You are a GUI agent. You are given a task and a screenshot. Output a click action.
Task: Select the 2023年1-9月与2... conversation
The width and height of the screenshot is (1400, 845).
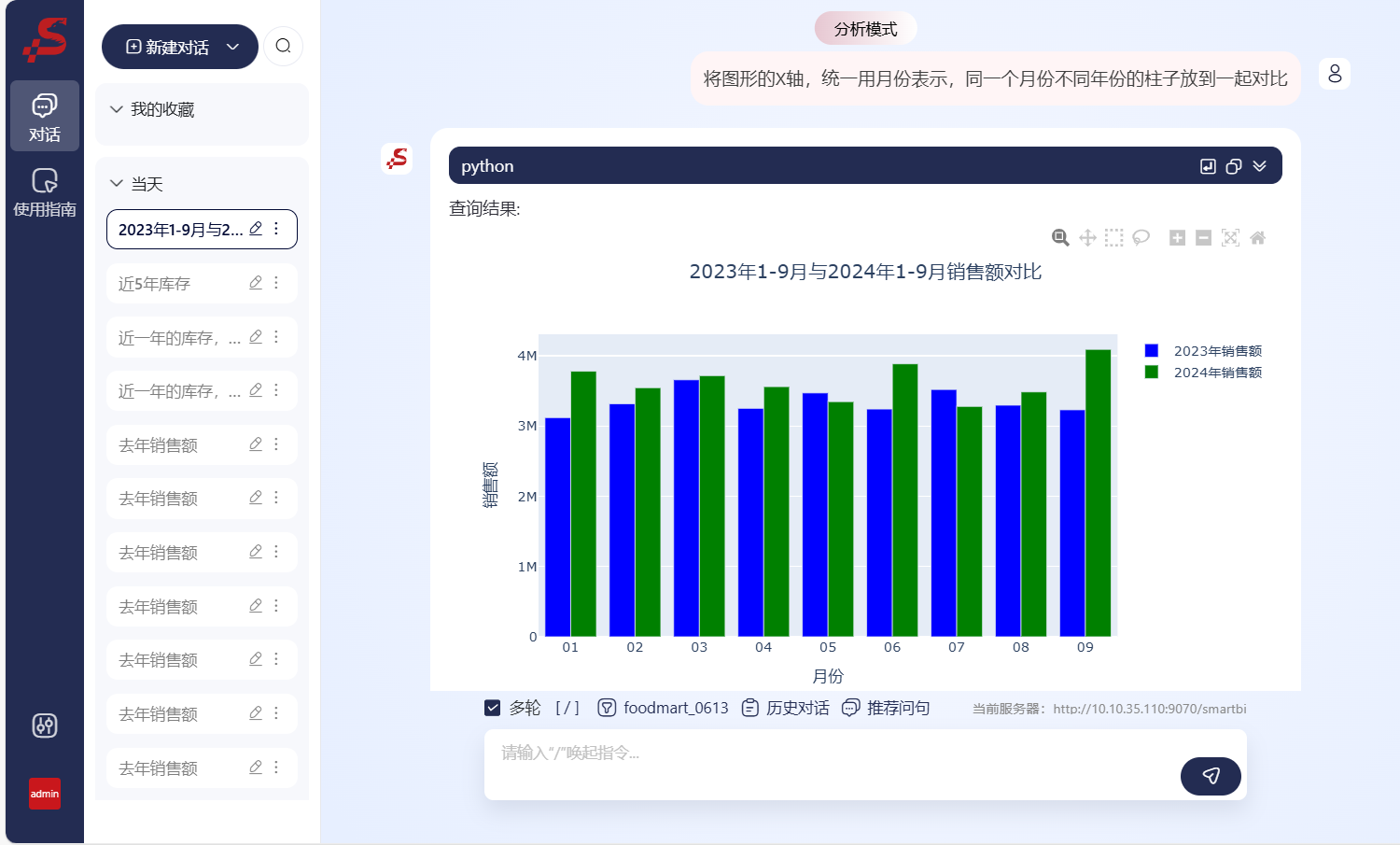(x=202, y=230)
